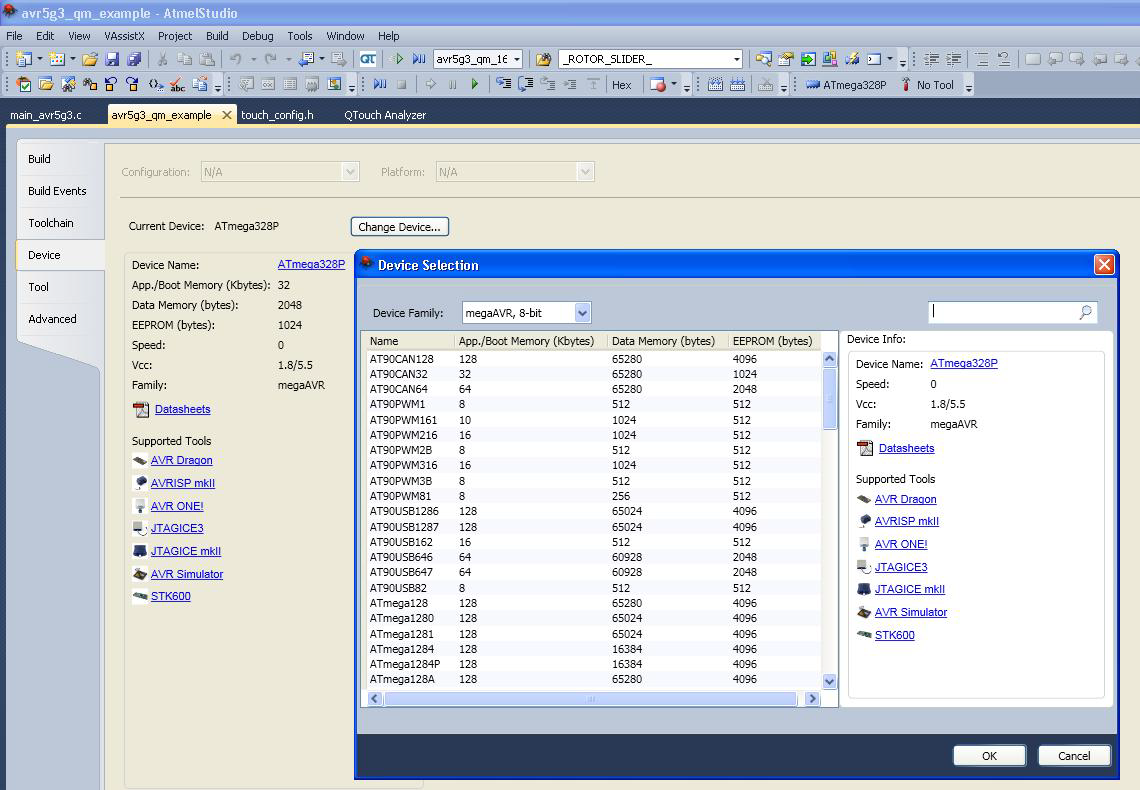Open the Debug menu
1140x790 pixels.
[257, 36]
